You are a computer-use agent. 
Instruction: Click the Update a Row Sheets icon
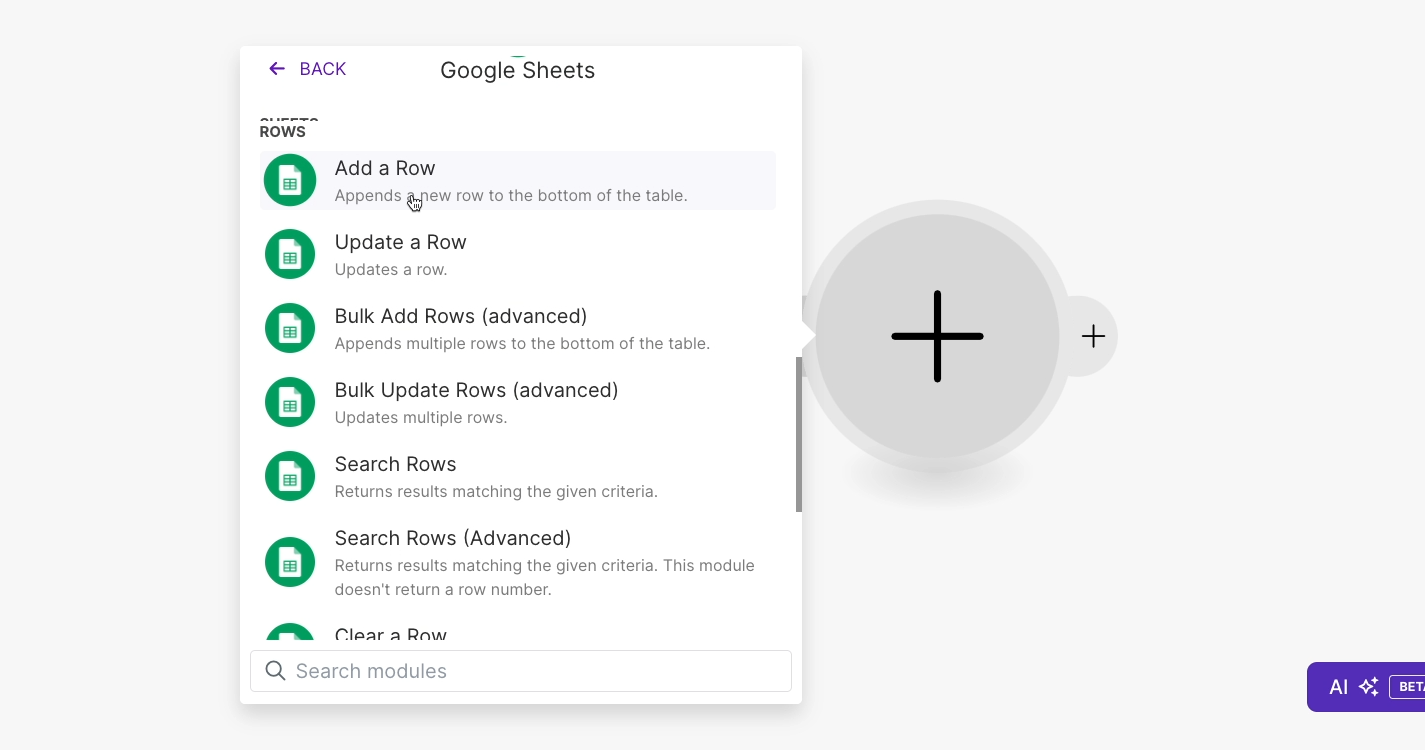290,254
